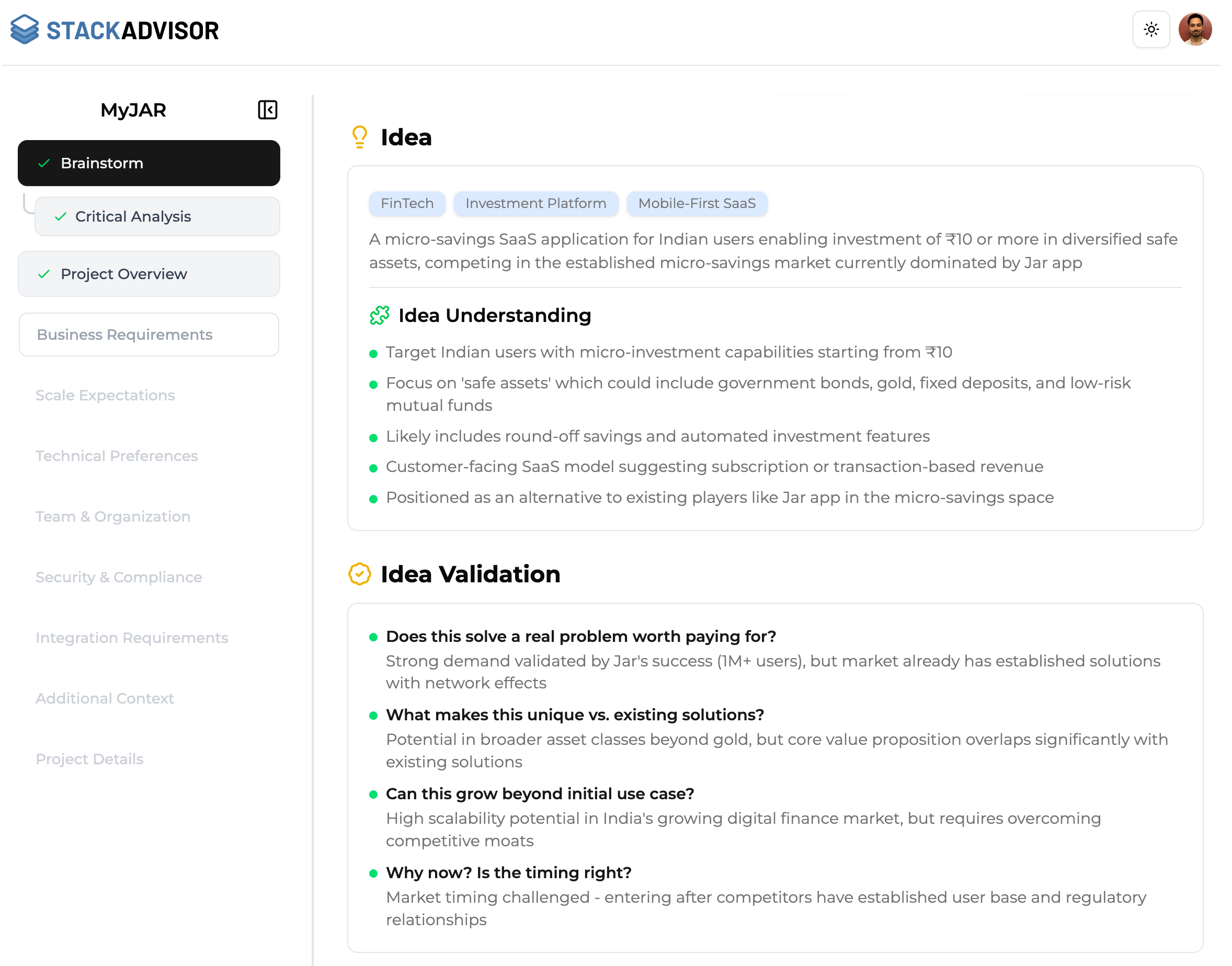The height and width of the screenshot is (966, 1232).
Task: Click the lightbulb icon beside Idea
Action: [x=360, y=137]
